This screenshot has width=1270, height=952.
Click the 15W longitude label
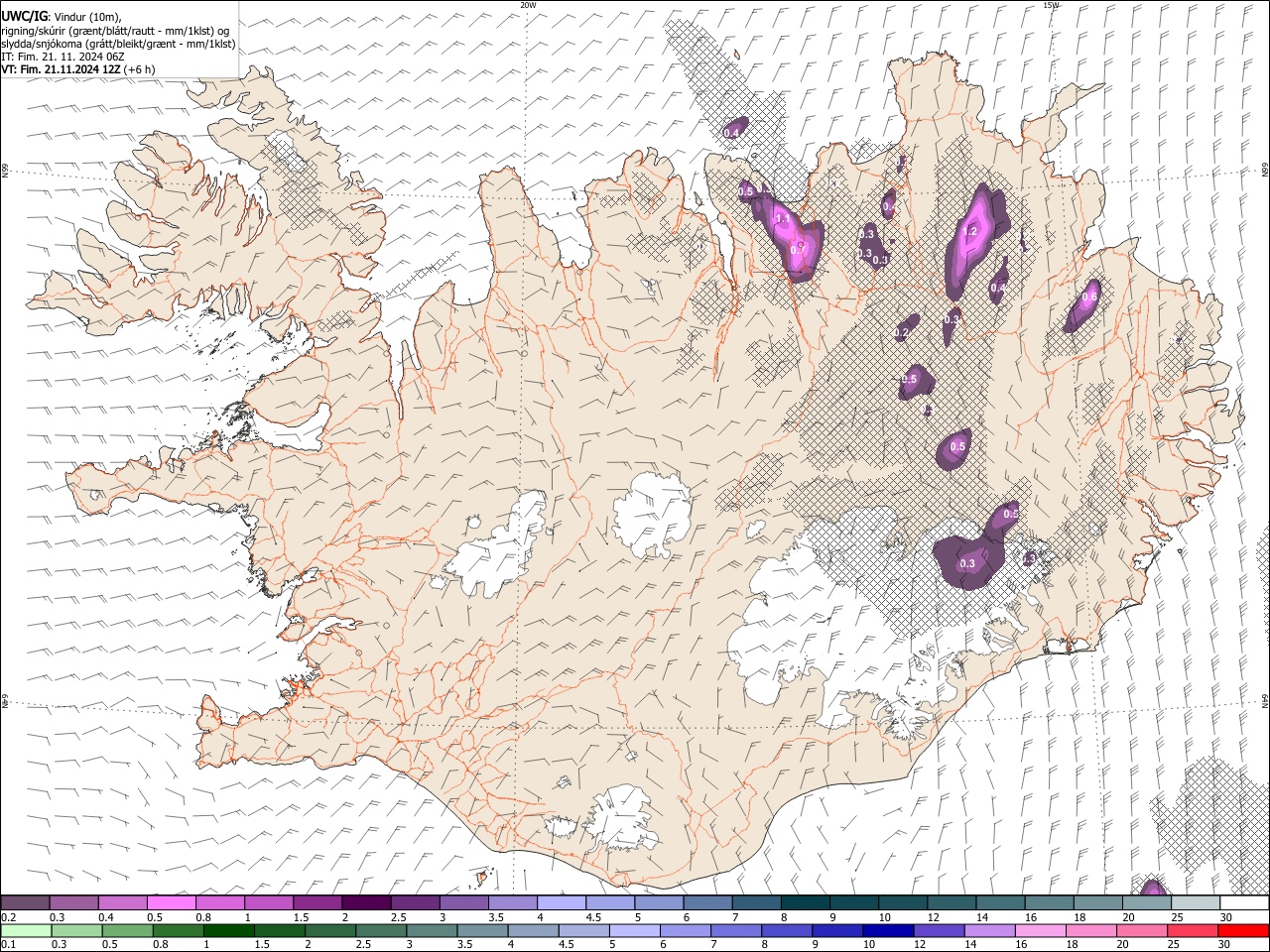point(1051,5)
